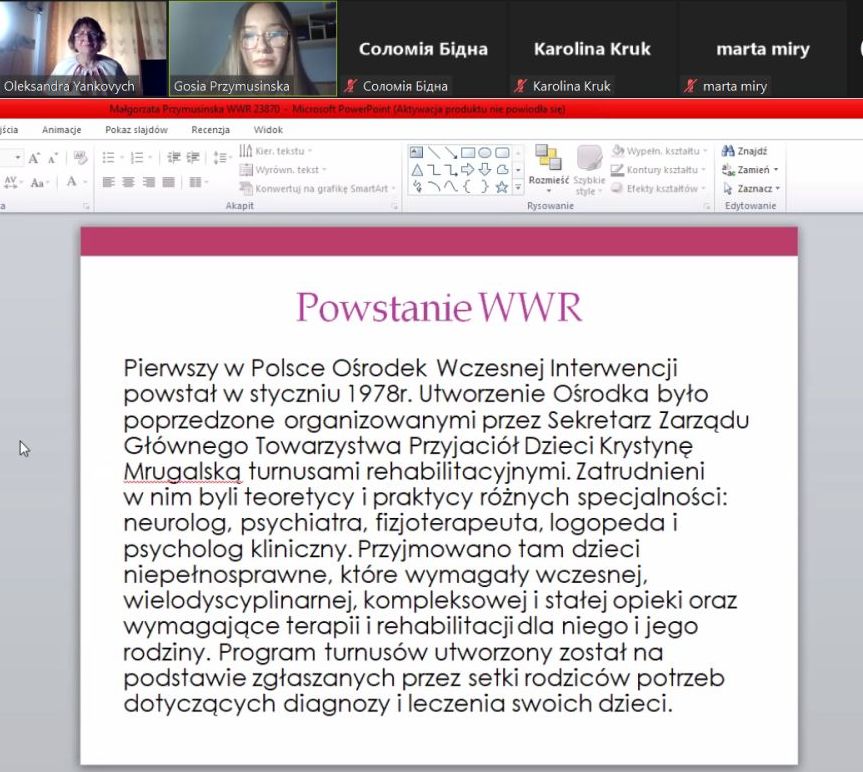Screen dimensions: 863x772
Task: Select the text box shape
Action: pyautogui.click(x=417, y=152)
